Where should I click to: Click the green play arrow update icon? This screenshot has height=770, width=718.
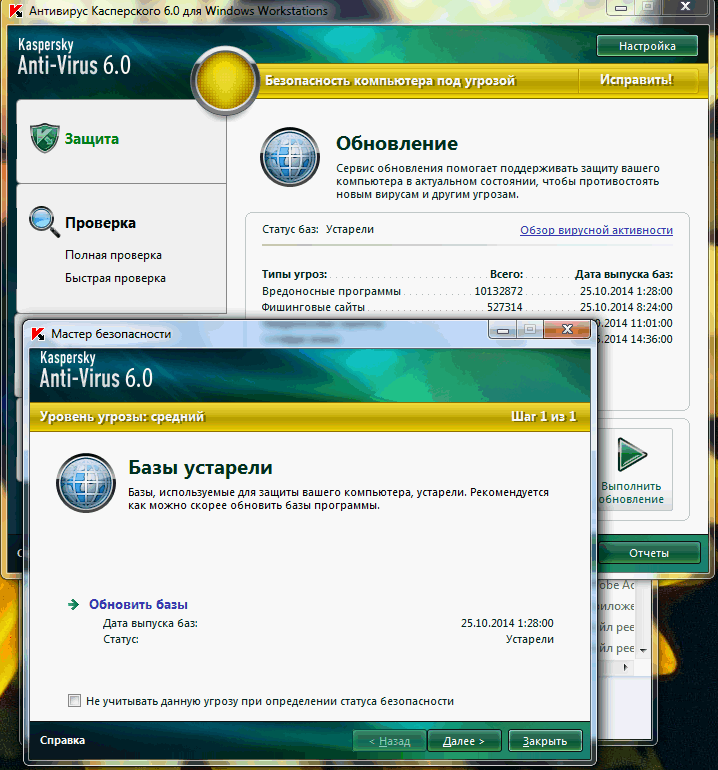pos(632,454)
